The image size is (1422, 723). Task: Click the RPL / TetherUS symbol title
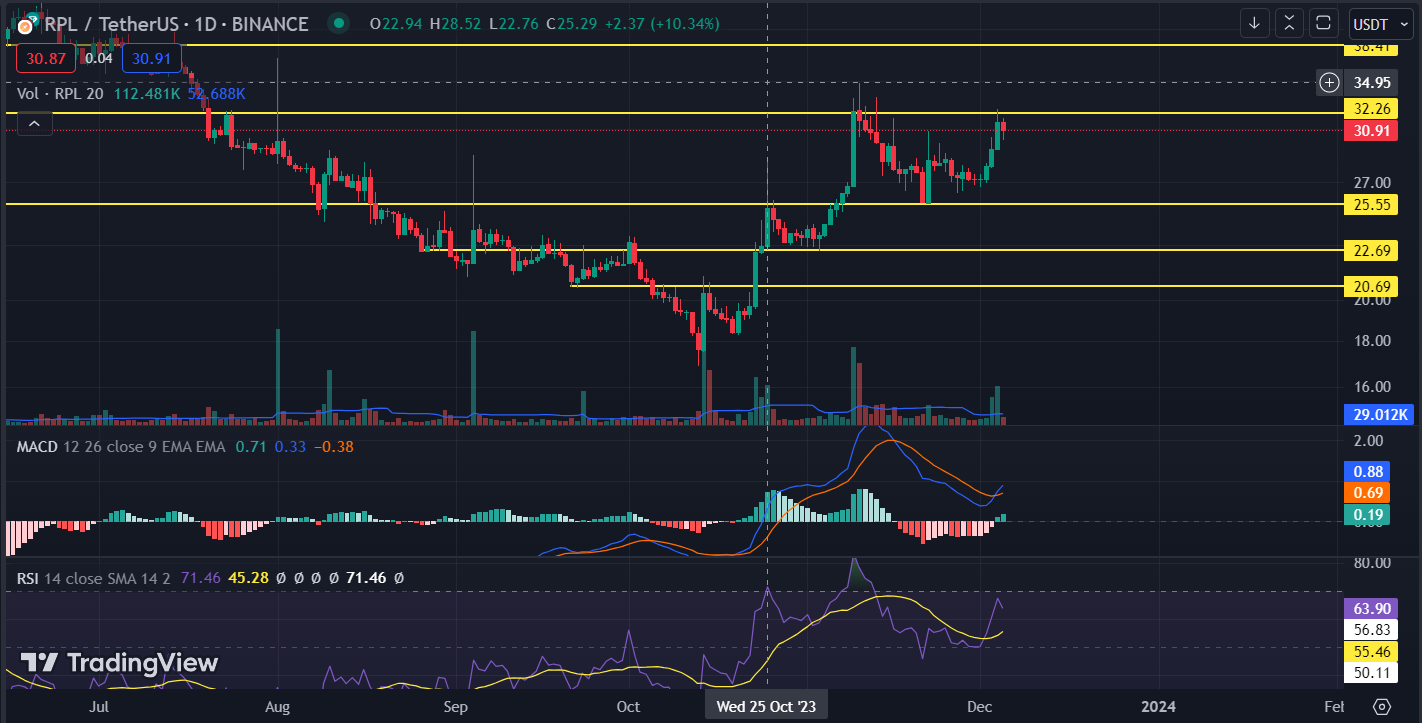point(177,24)
